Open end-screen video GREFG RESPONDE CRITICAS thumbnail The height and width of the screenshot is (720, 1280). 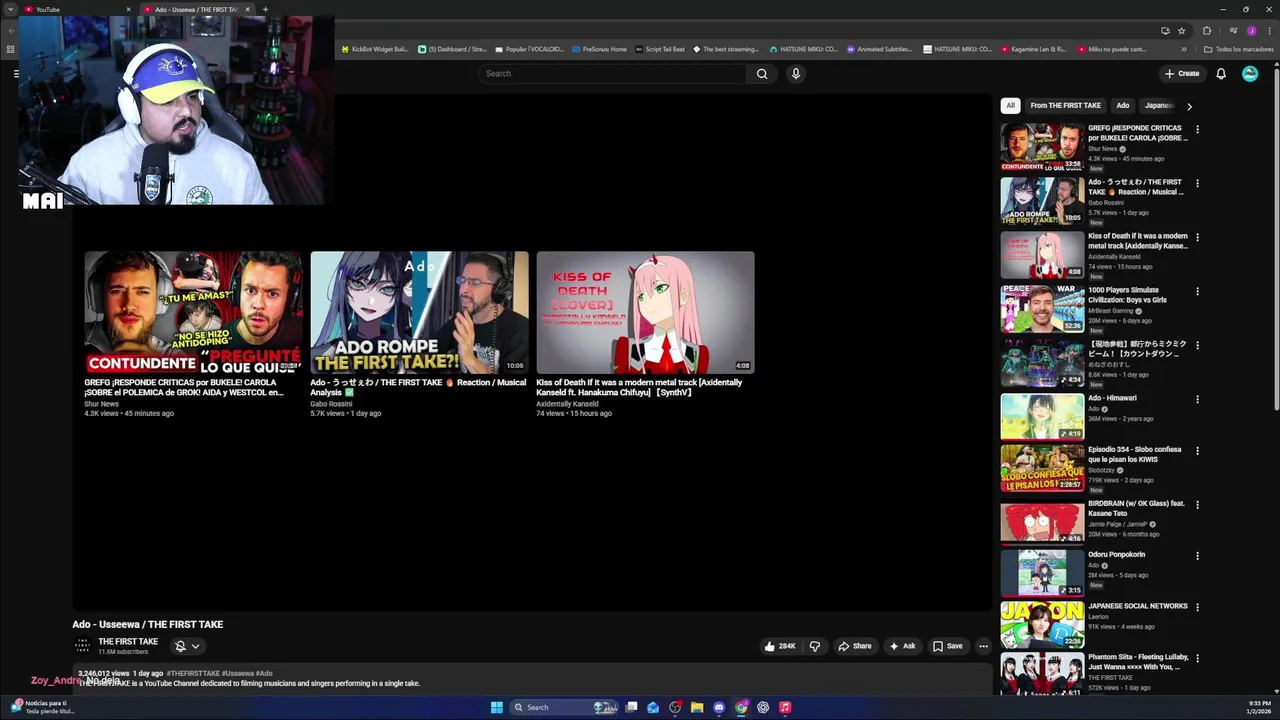pyautogui.click(x=193, y=312)
